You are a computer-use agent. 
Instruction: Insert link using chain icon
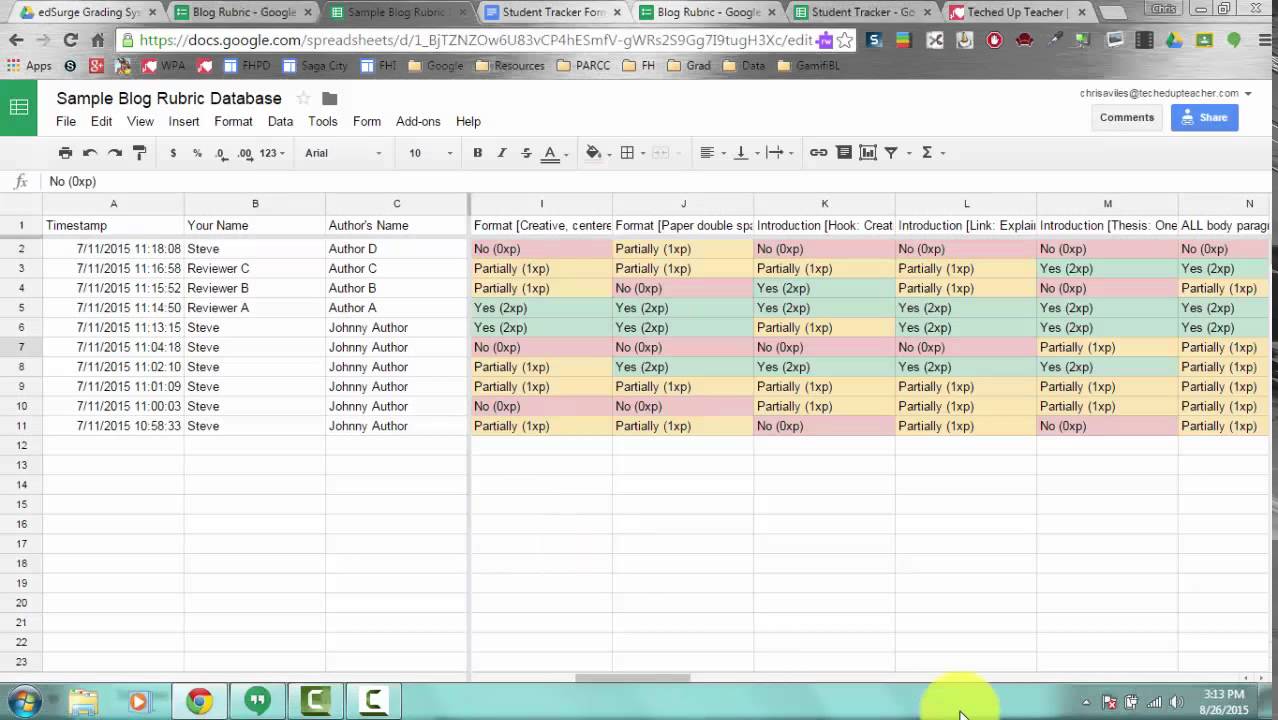coord(818,153)
